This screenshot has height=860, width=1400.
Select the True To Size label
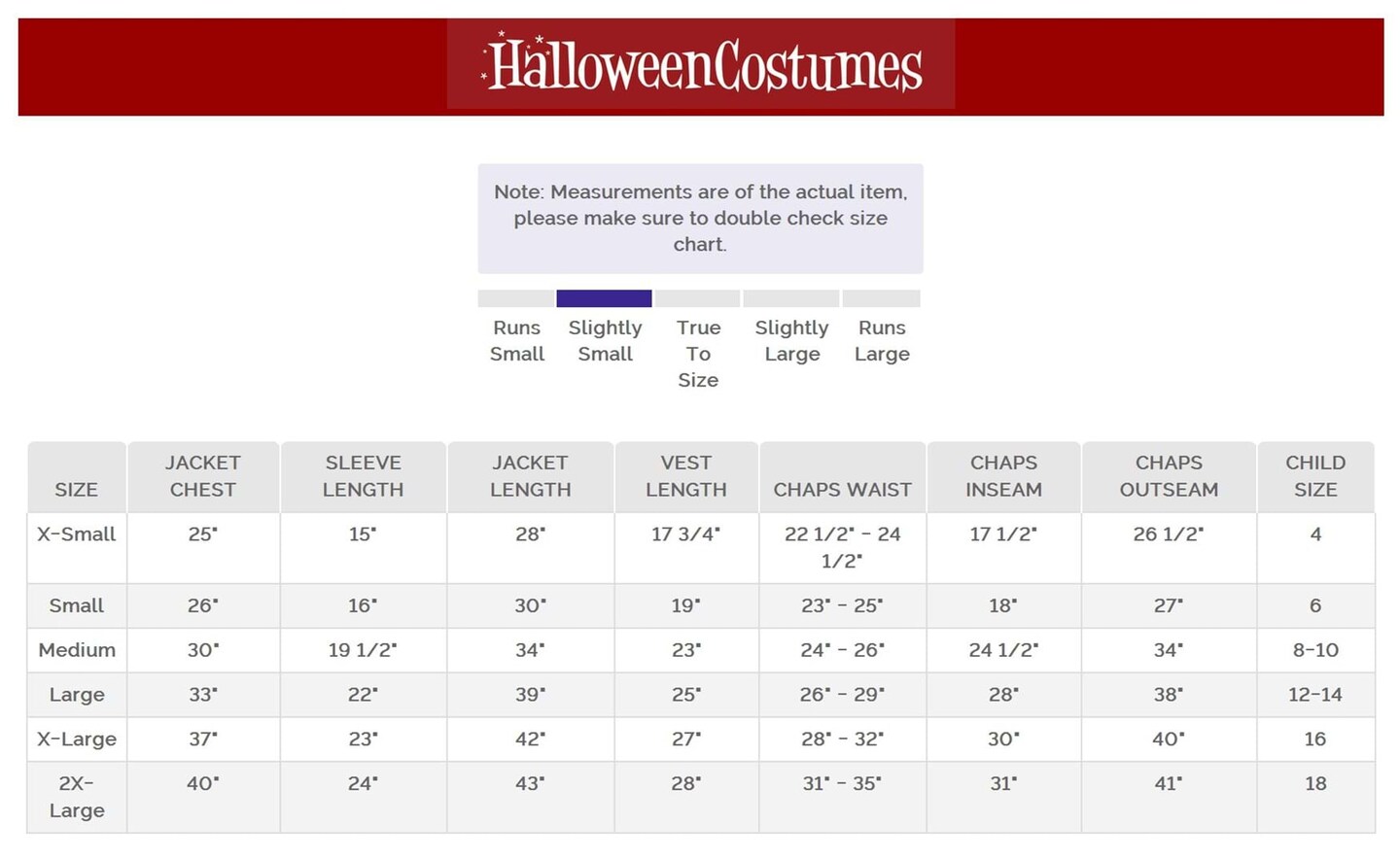[x=698, y=354]
